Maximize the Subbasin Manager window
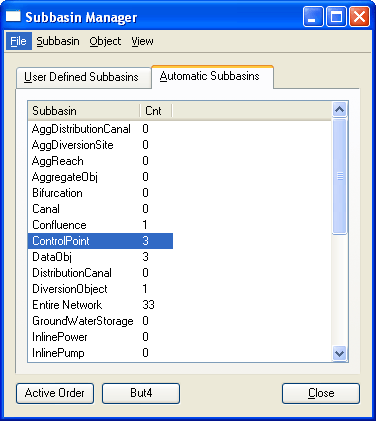Image resolution: width=376 pixels, height=421 pixels. coord(336,16)
